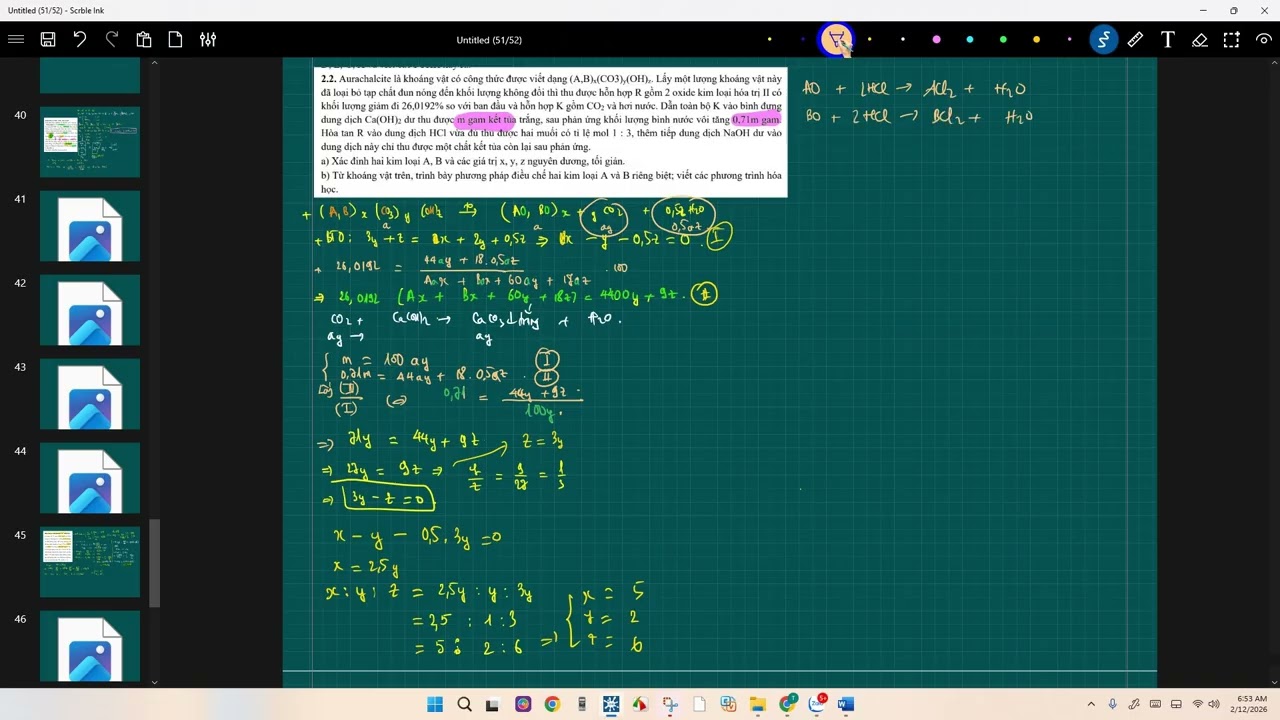Click the paste clipboard icon
Screen dimensions: 1280x720
[x=144, y=40]
